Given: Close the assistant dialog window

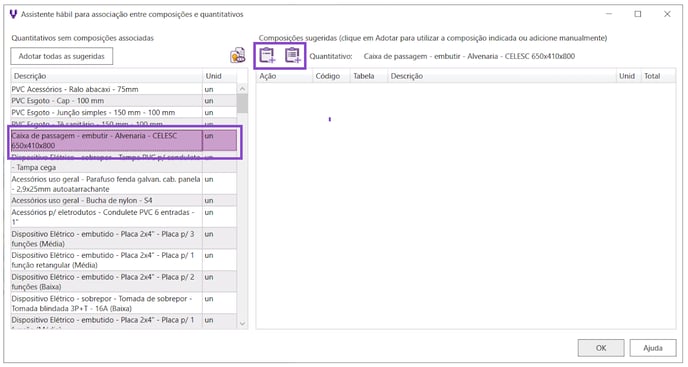Looking at the screenshot, I should (667, 14).
